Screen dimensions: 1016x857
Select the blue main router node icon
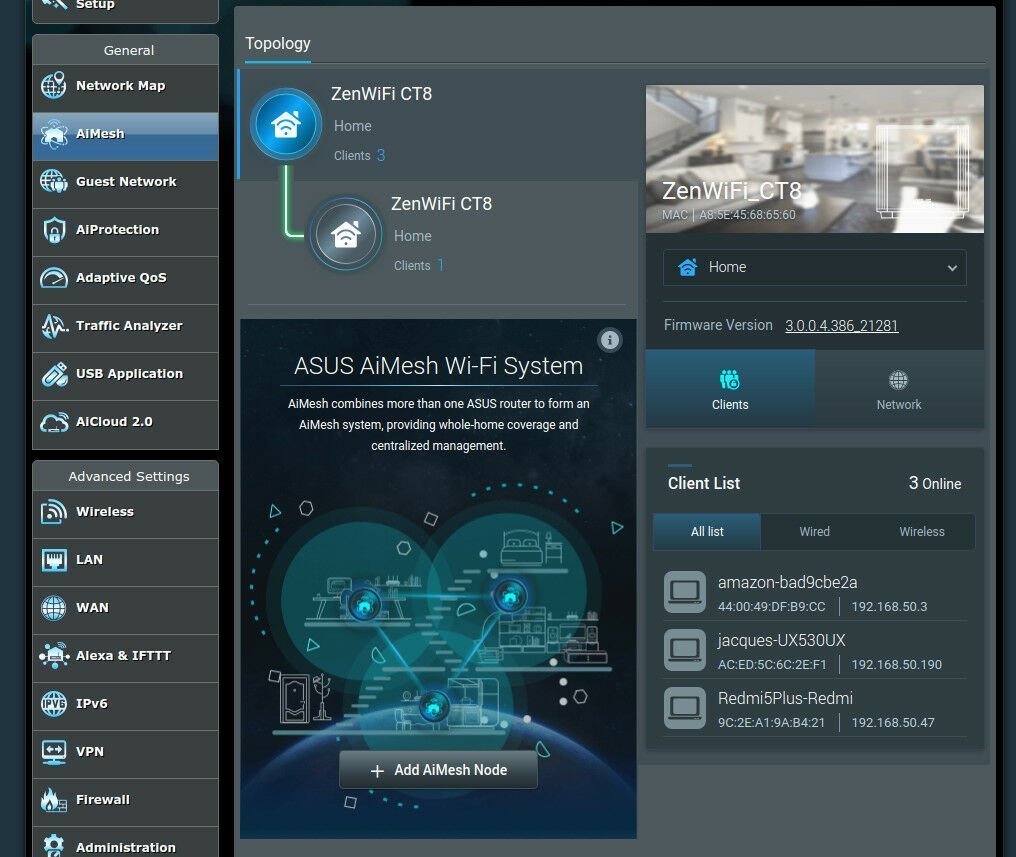(286, 124)
